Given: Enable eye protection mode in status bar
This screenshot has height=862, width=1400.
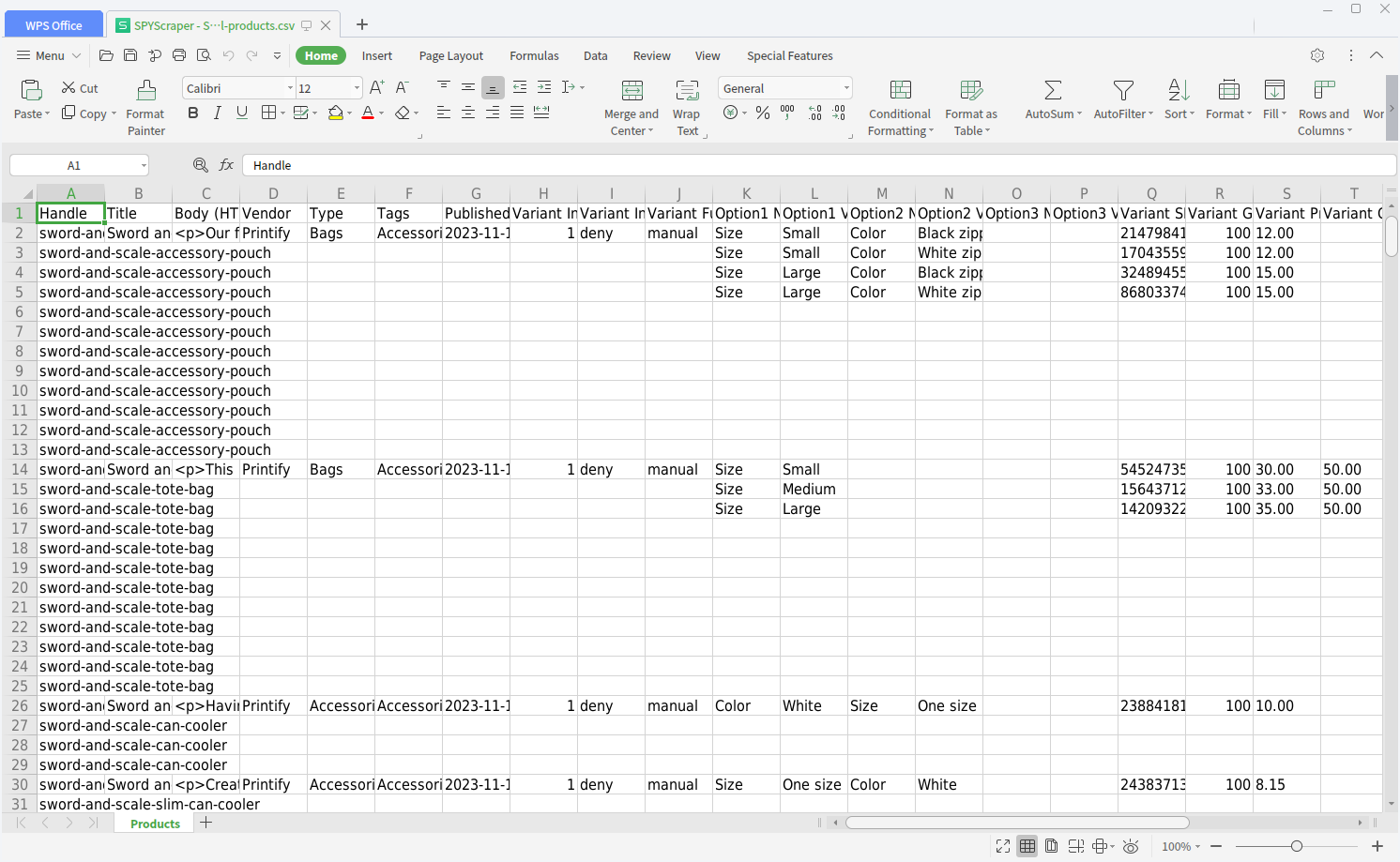Looking at the screenshot, I should click(x=1131, y=846).
